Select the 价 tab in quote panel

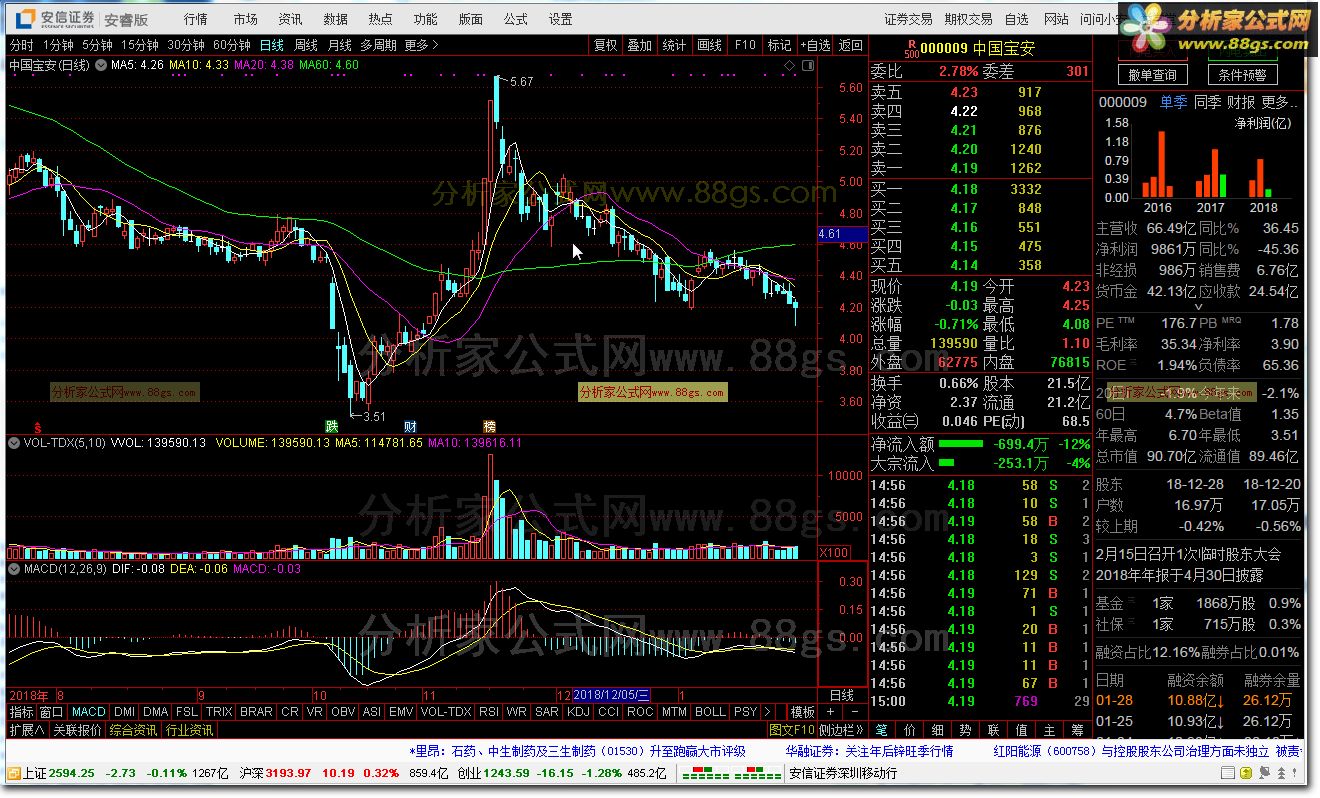click(x=909, y=730)
